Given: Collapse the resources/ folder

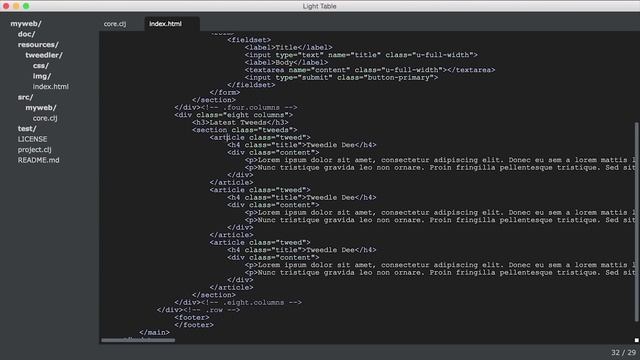Looking at the screenshot, I should point(38,44).
